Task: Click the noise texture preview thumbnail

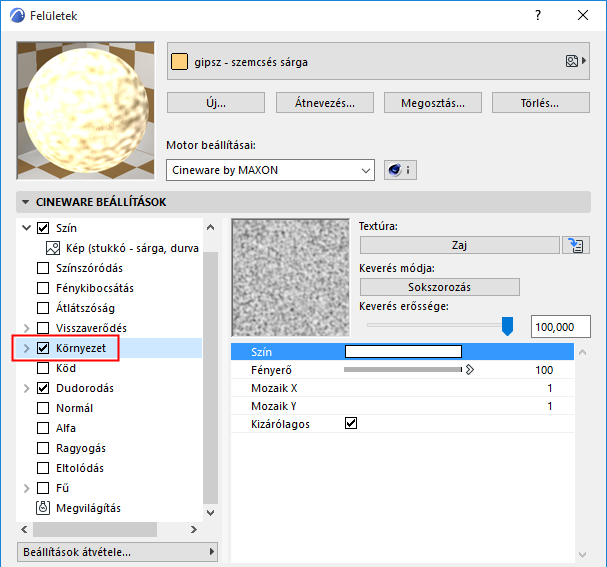Action: 291,278
